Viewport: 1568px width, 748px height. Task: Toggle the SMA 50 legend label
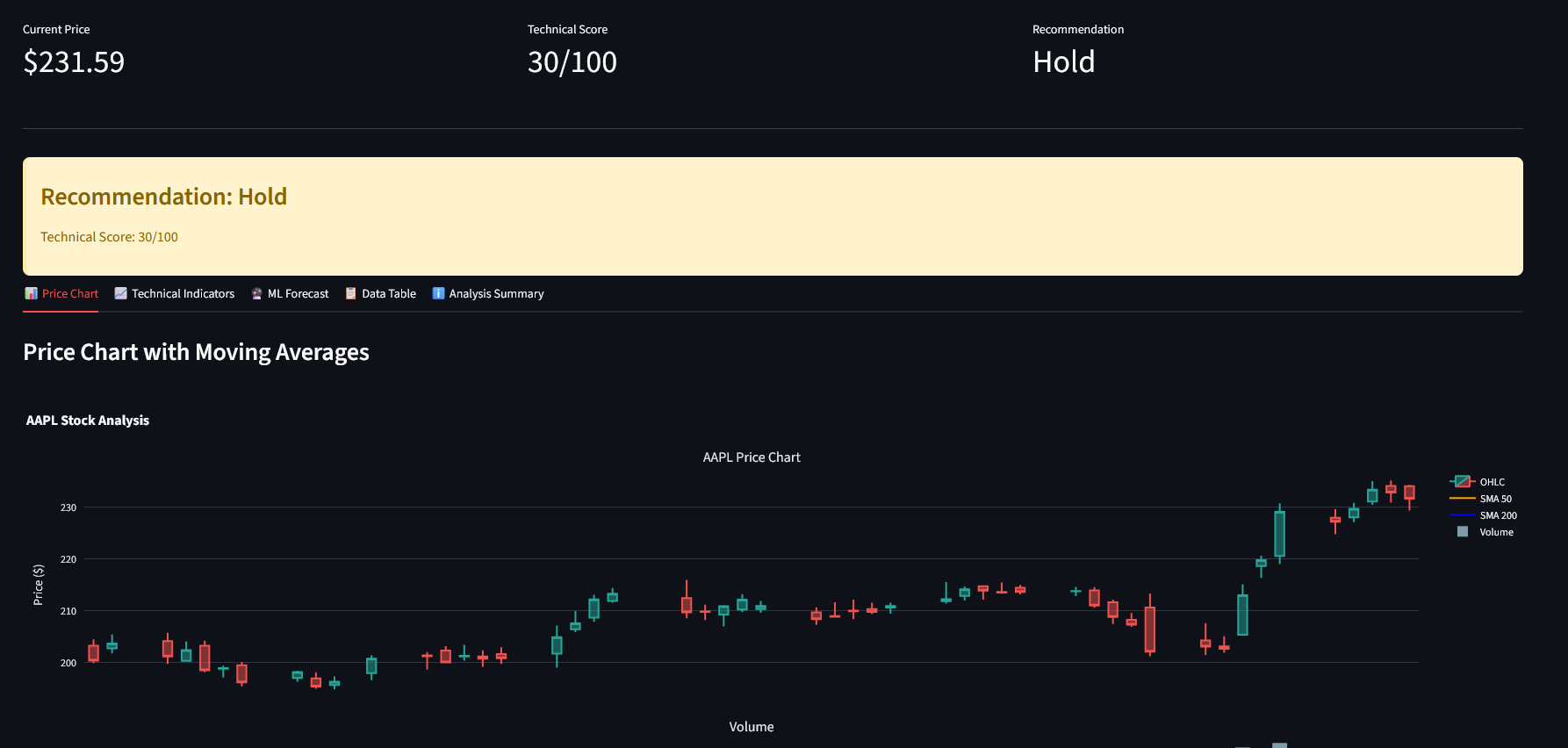pos(1495,499)
